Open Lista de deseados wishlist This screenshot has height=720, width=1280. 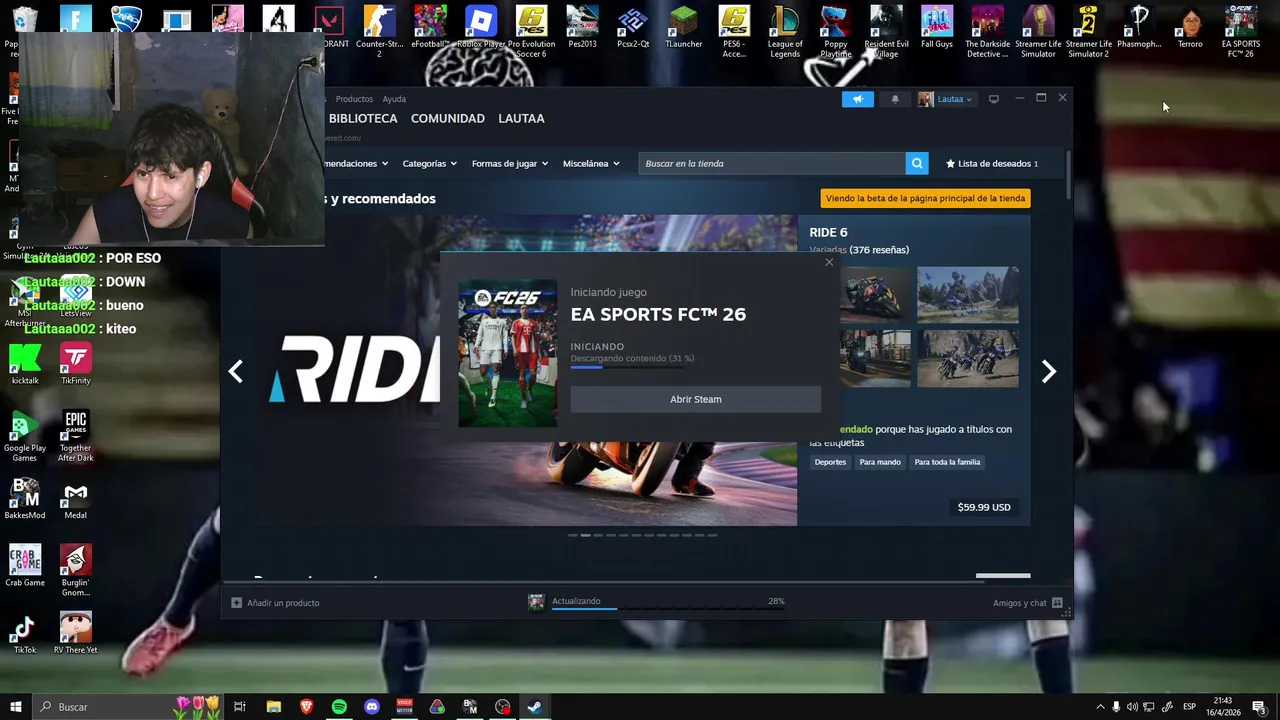(x=992, y=163)
